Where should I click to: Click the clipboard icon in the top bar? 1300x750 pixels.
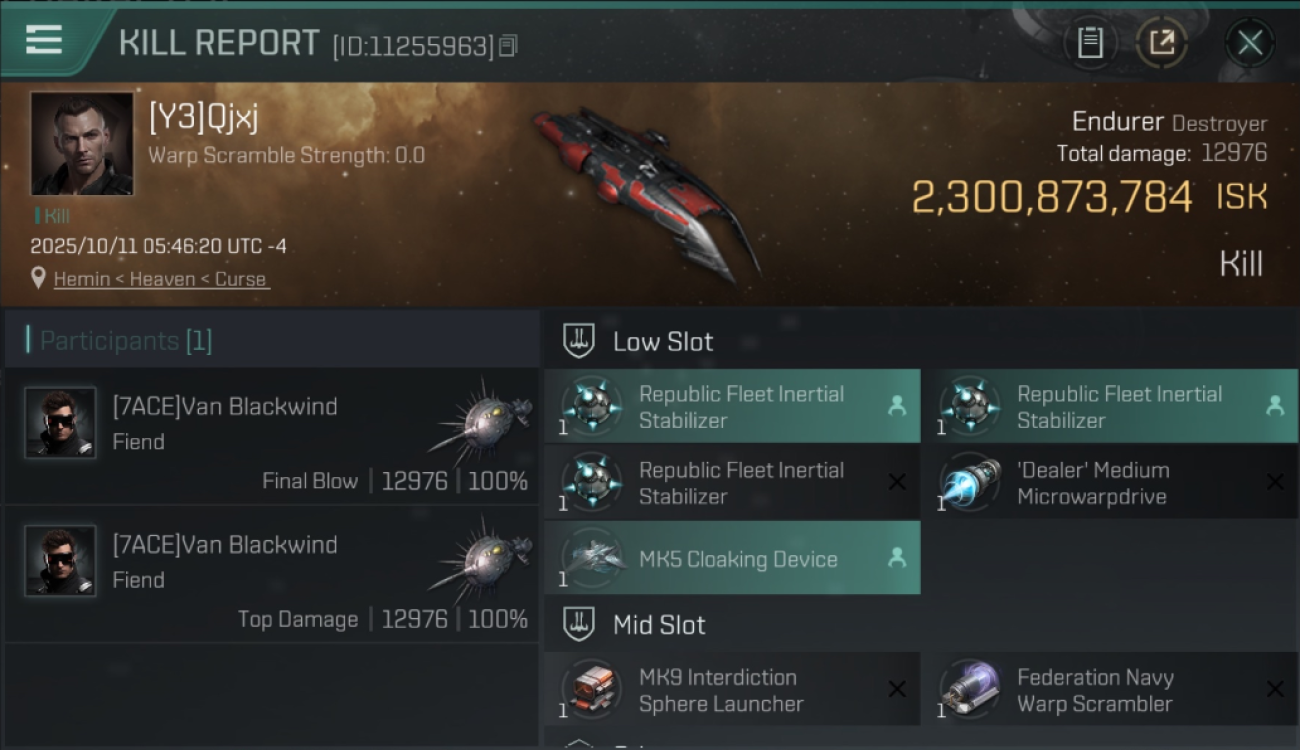pos(1090,43)
